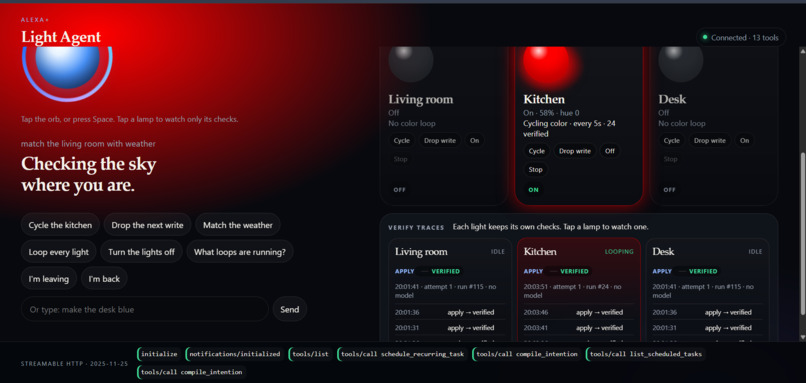
Task: Click 'tools/call list_scheduled_tasks' log chip
Action: (646, 354)
